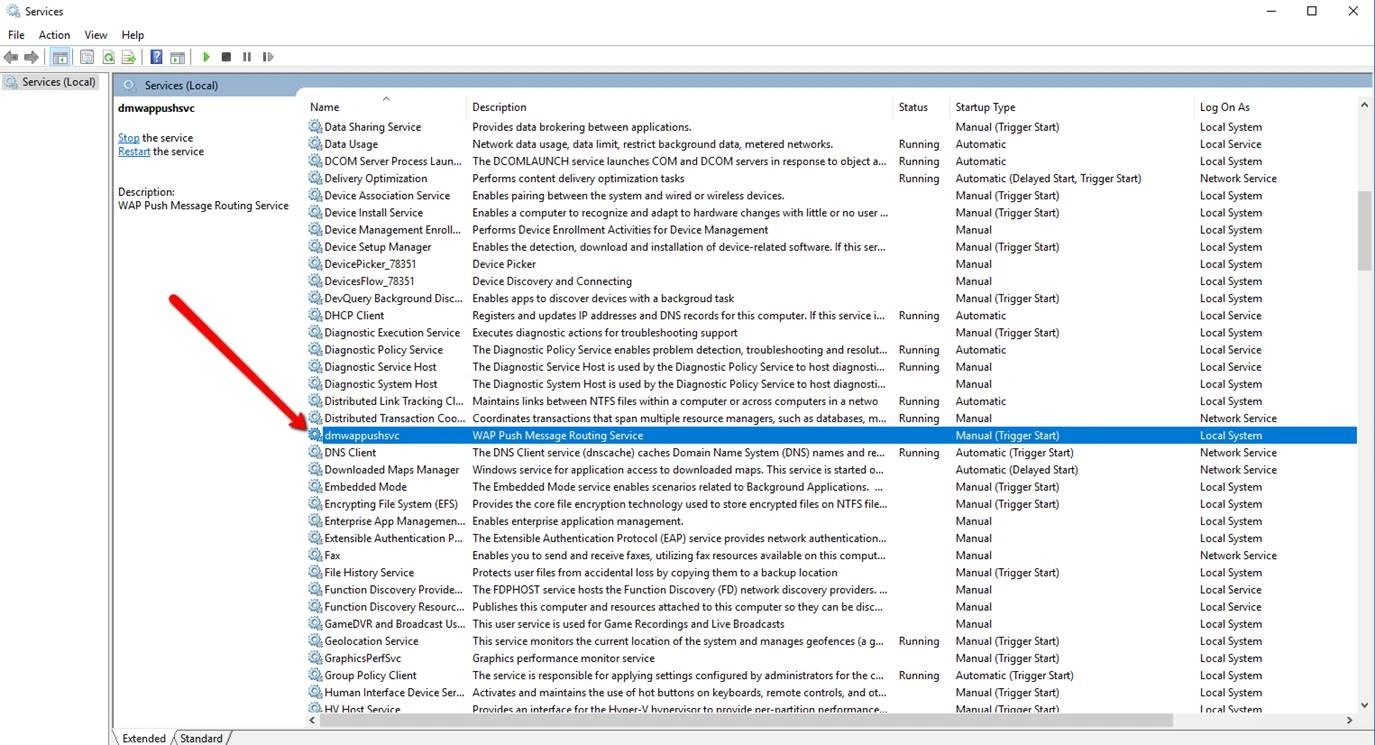Click the Properties toolbar icon
The image size is (1375, 745).
pos(87,58)
